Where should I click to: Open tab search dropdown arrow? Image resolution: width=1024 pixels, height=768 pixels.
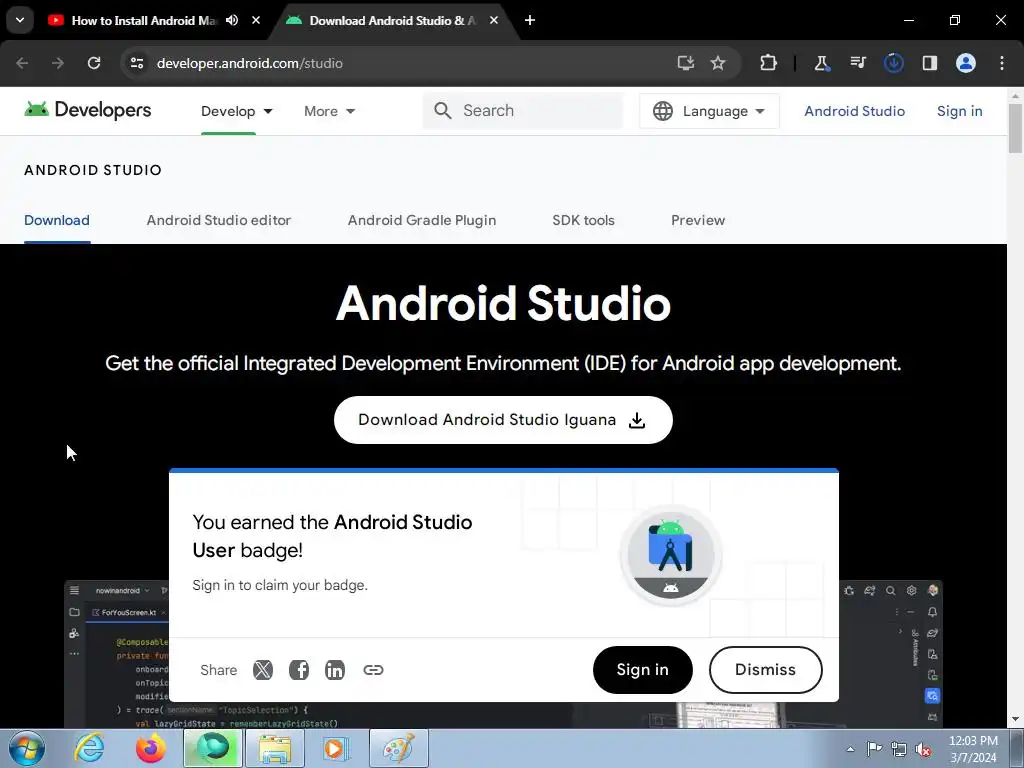tap(20, 20)
